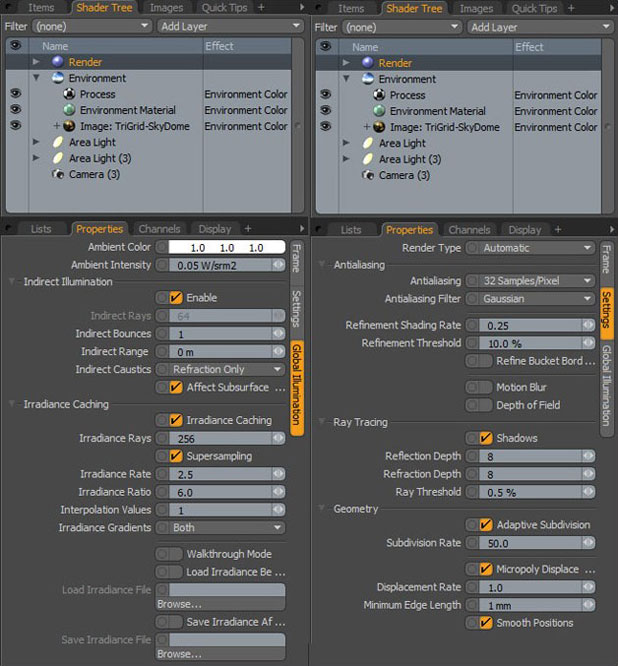
Task: Click Reflection Depth value field
Action: [531, 456]
